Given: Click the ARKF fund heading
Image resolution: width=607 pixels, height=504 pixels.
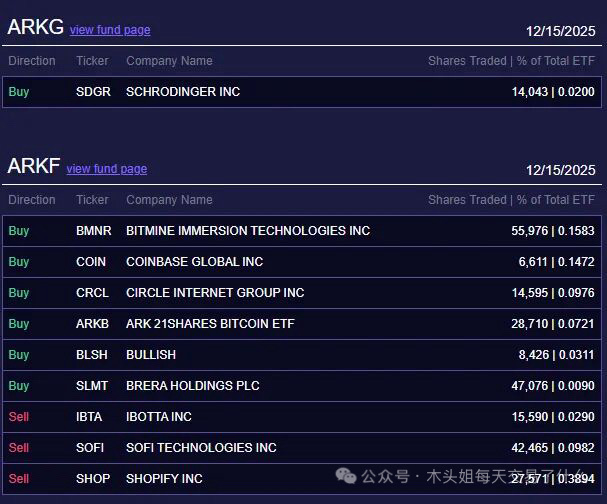Looking at the screenshot, I should [33, 167].
